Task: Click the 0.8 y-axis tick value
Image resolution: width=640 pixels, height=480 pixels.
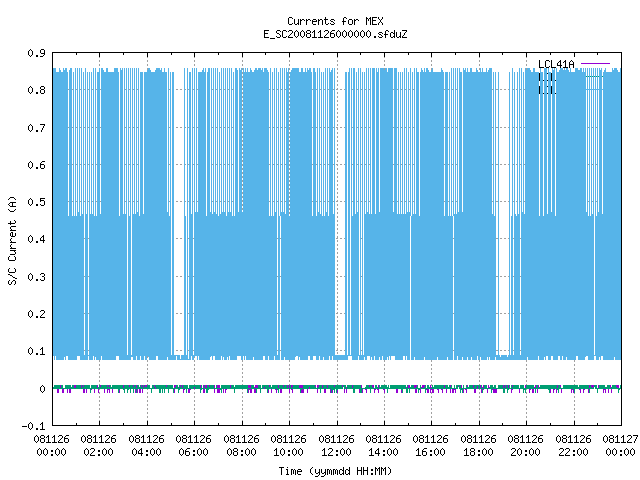Action: [36, 90]
